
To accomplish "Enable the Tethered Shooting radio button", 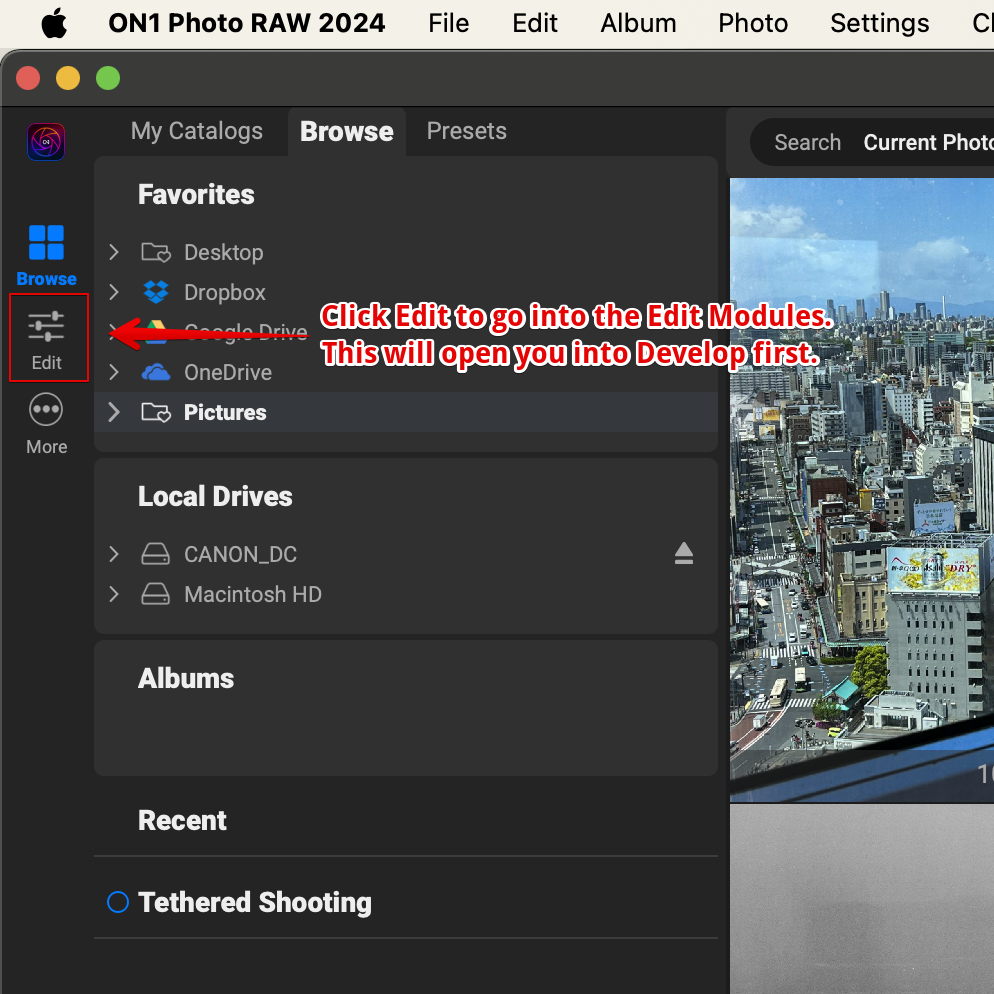I will (118, 903).
